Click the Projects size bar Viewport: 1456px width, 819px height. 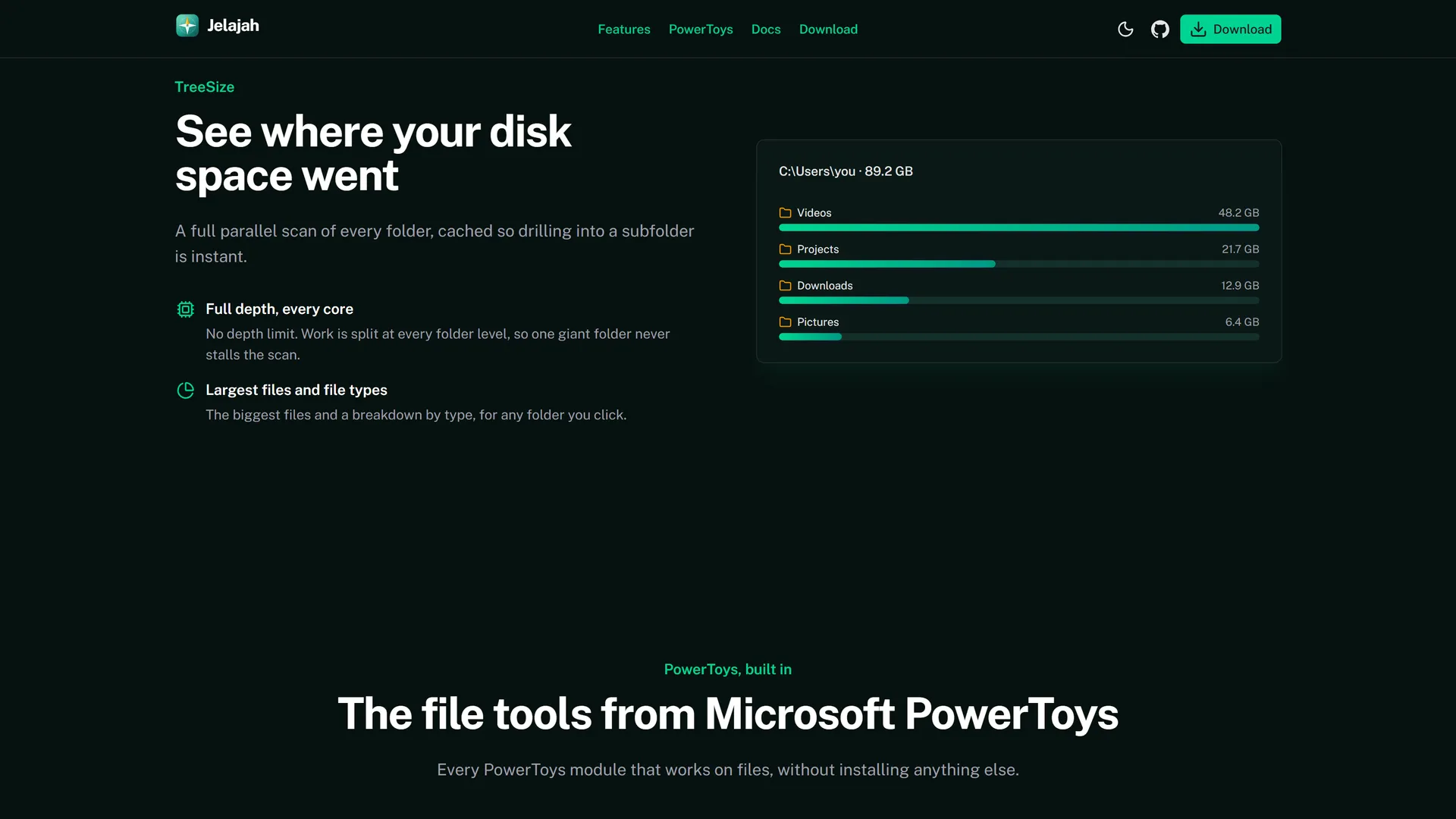1018,264
